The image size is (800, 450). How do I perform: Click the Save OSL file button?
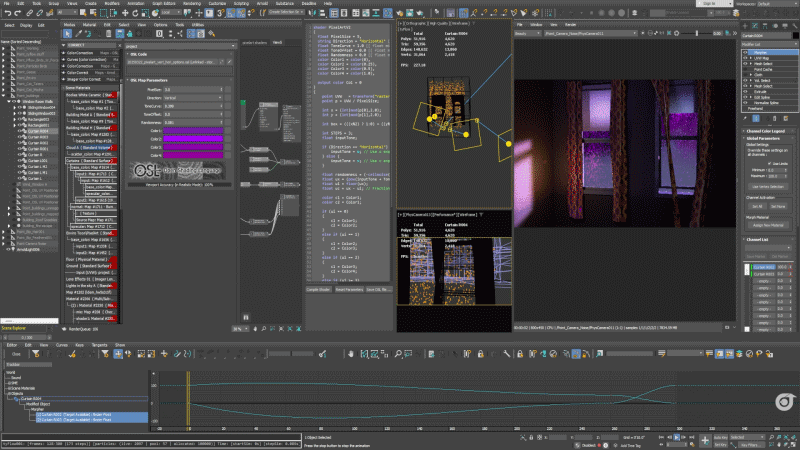tap(378, 289)
